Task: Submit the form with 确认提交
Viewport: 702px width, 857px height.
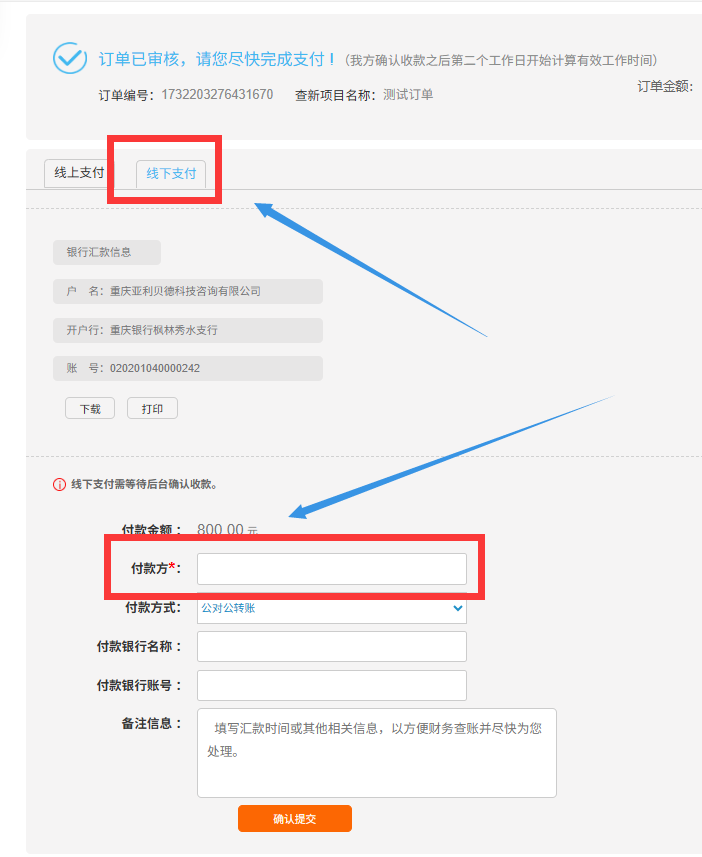Action: pos(294,818)
